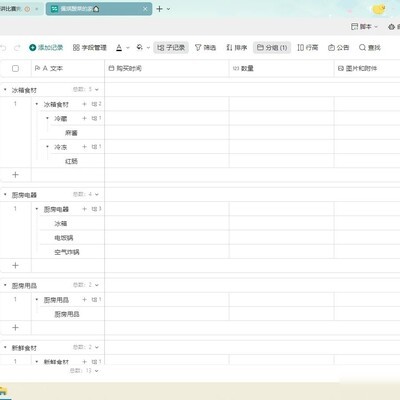Tick the select-all checkbox in the header row
The height and width of the screenshot is (400, 400).
[15, 68]
